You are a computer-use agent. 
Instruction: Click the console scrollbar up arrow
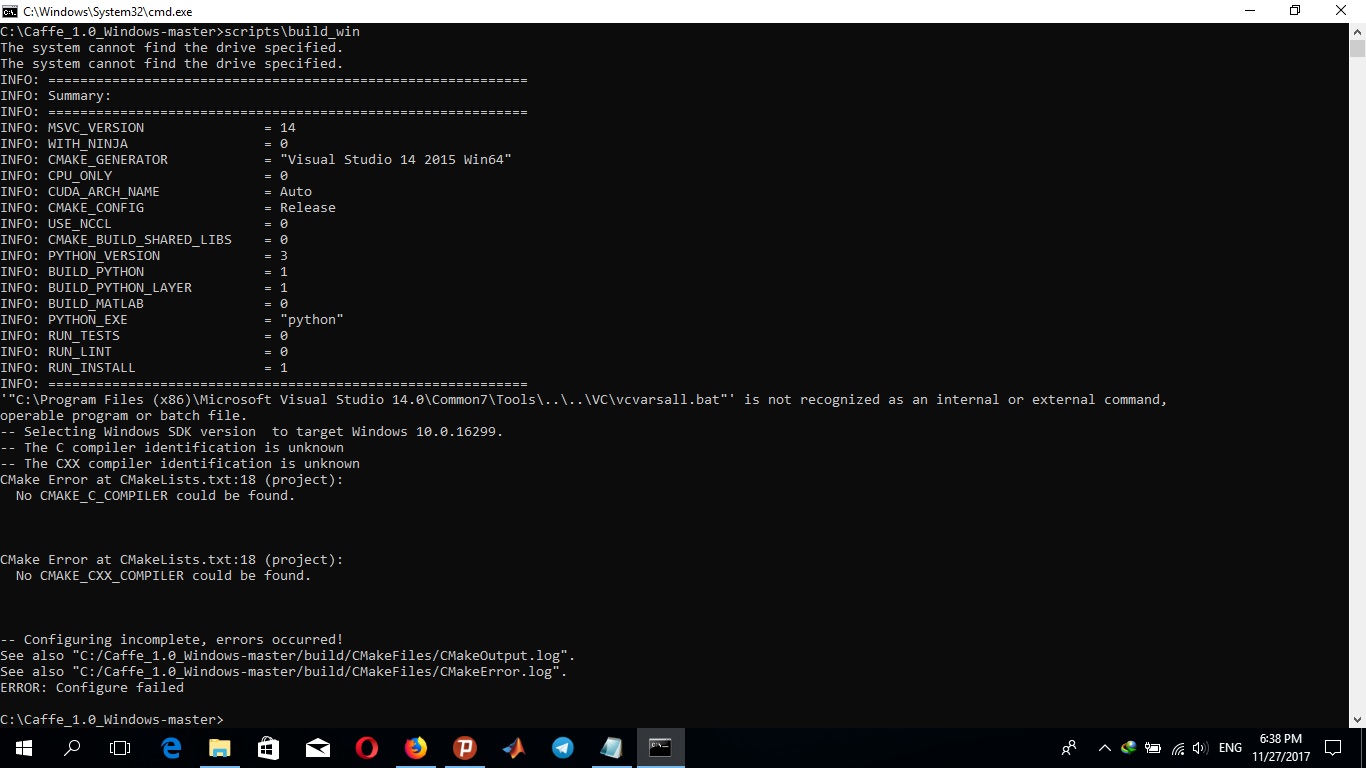tap(1357, 31)
